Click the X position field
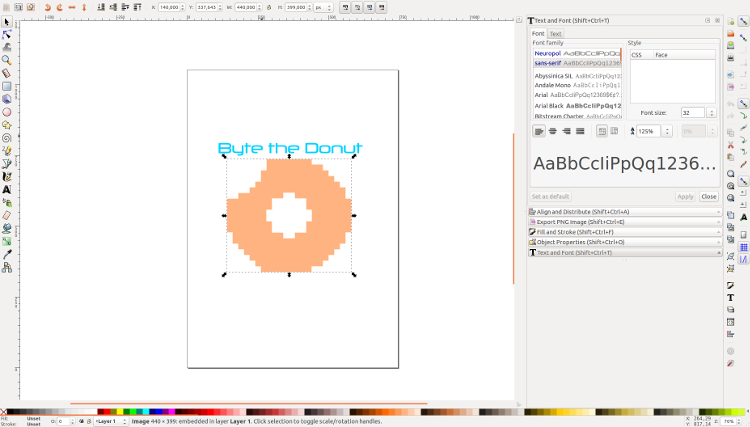Image resolution: width=750 pixels, height=427 pixels. point(171,7)
